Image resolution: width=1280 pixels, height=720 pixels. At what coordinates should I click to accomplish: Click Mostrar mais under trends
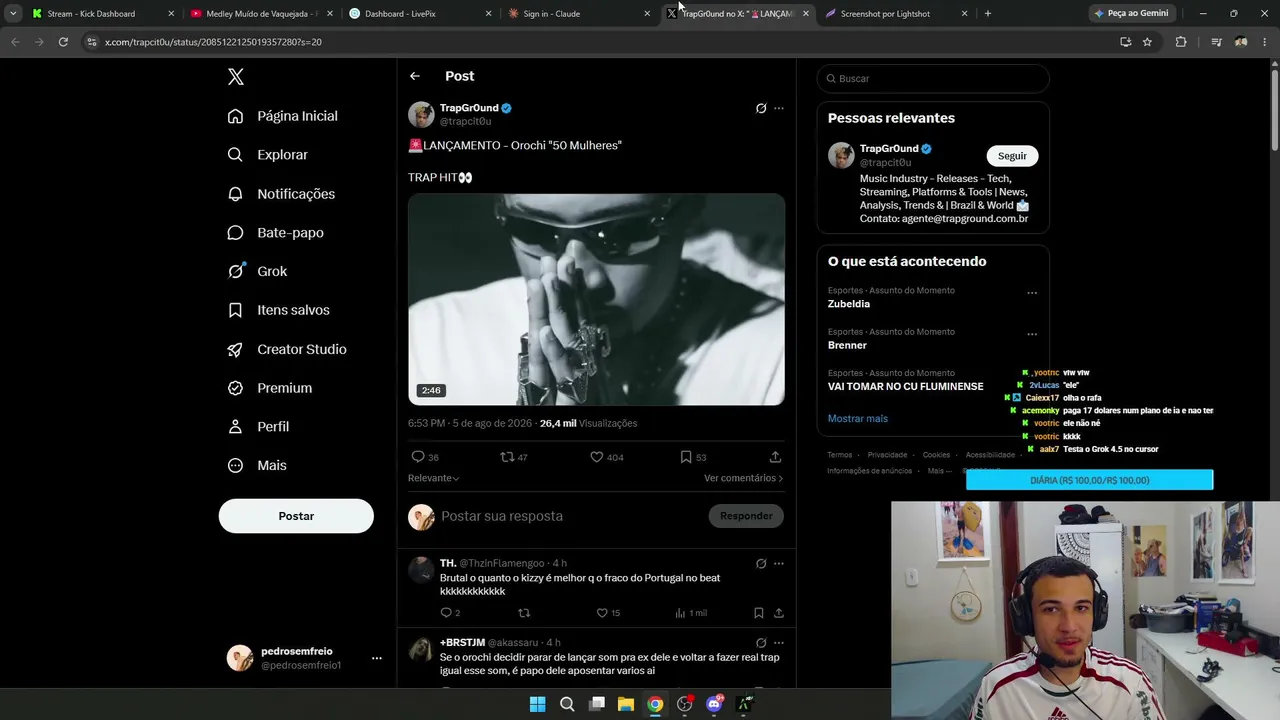[858, 419]
